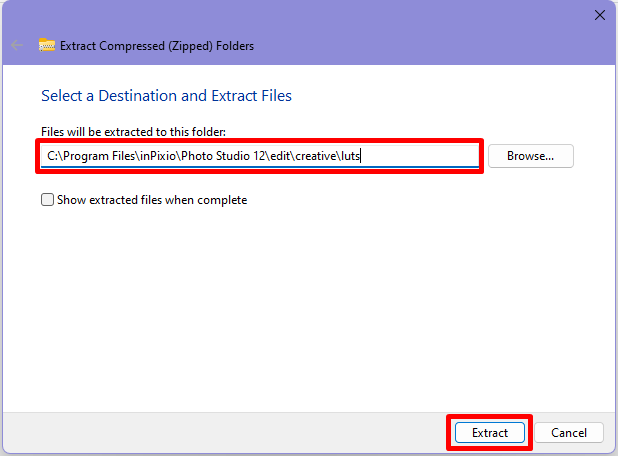
Task: Click the 'Extract Compressed (Zipped) Folders' title text
Action: (157, 46)
